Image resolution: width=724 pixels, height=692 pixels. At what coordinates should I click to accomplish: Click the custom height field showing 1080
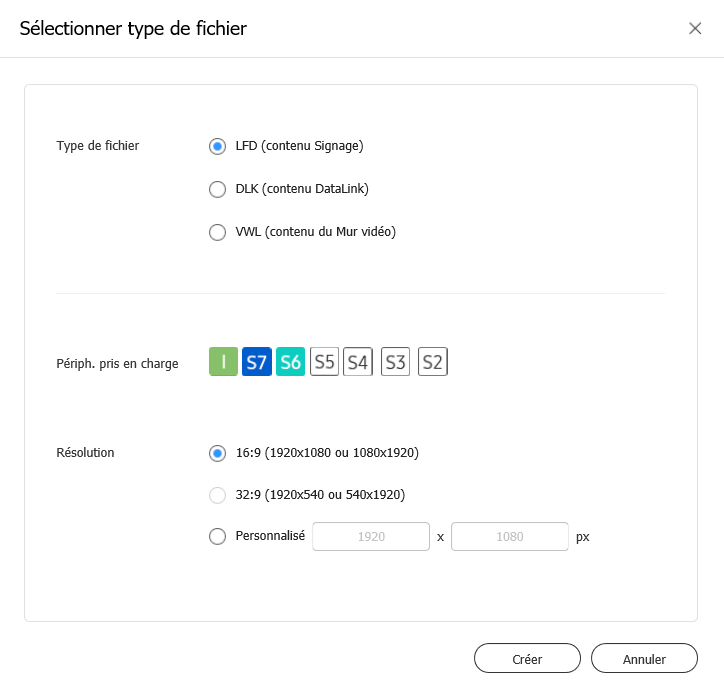pyautogui.click(x=509, y=537)
